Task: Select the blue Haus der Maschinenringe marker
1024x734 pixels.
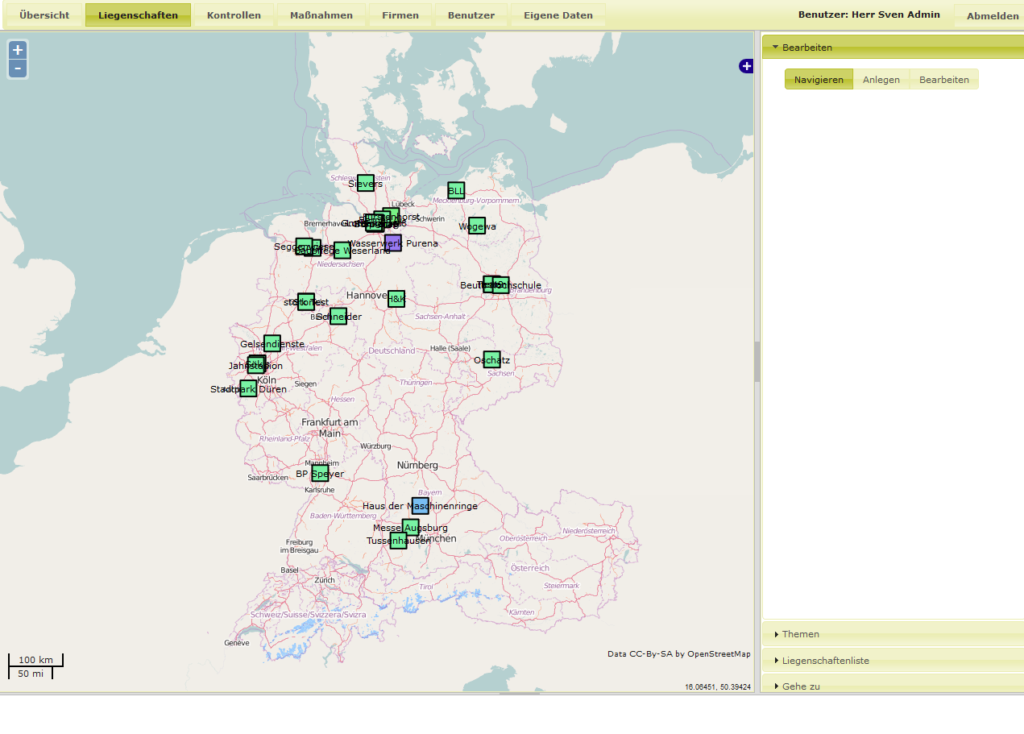Action: [420, 506]
